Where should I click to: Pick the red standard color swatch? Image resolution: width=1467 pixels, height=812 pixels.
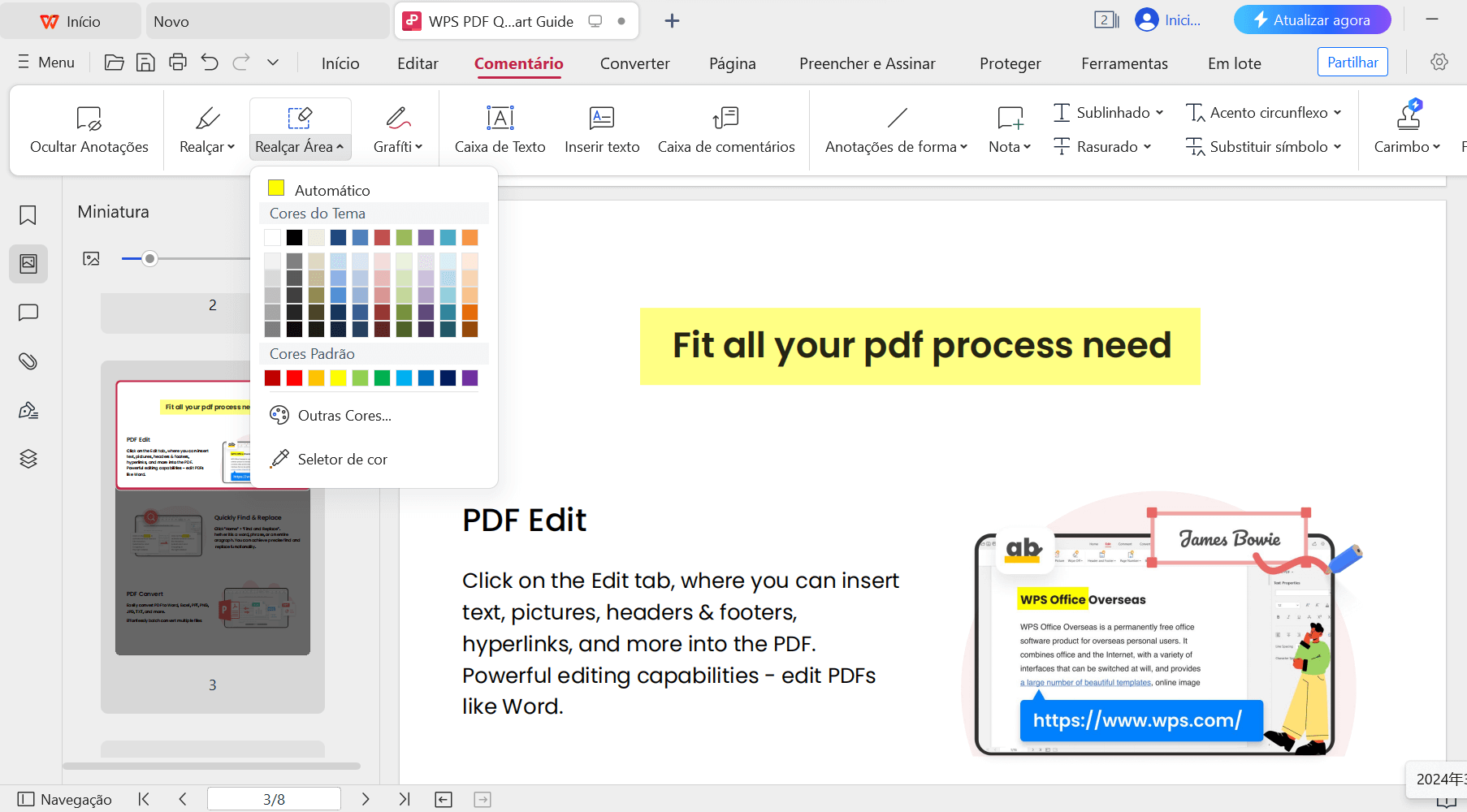(x=294, y=378)
